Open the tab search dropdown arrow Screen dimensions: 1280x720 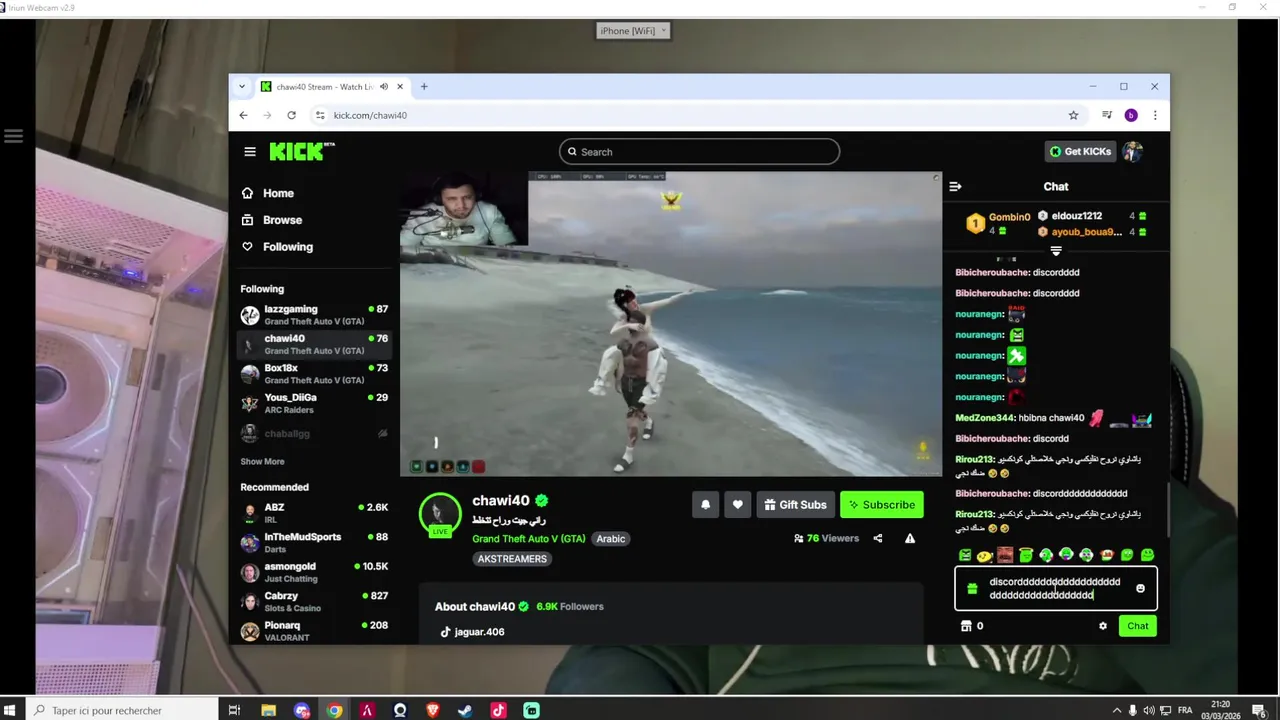241,87
